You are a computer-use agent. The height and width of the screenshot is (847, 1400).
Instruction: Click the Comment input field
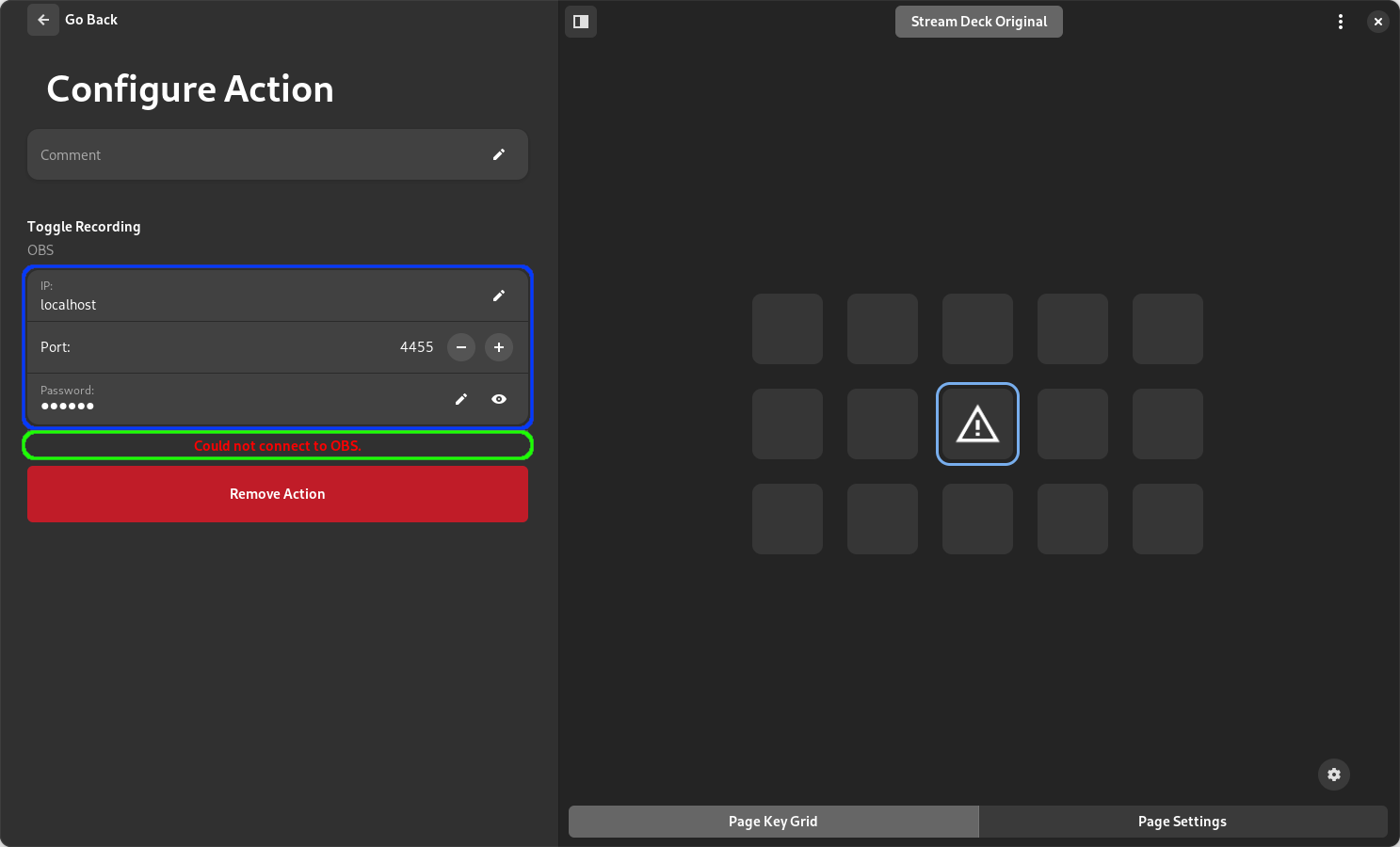tap(278, 154)
